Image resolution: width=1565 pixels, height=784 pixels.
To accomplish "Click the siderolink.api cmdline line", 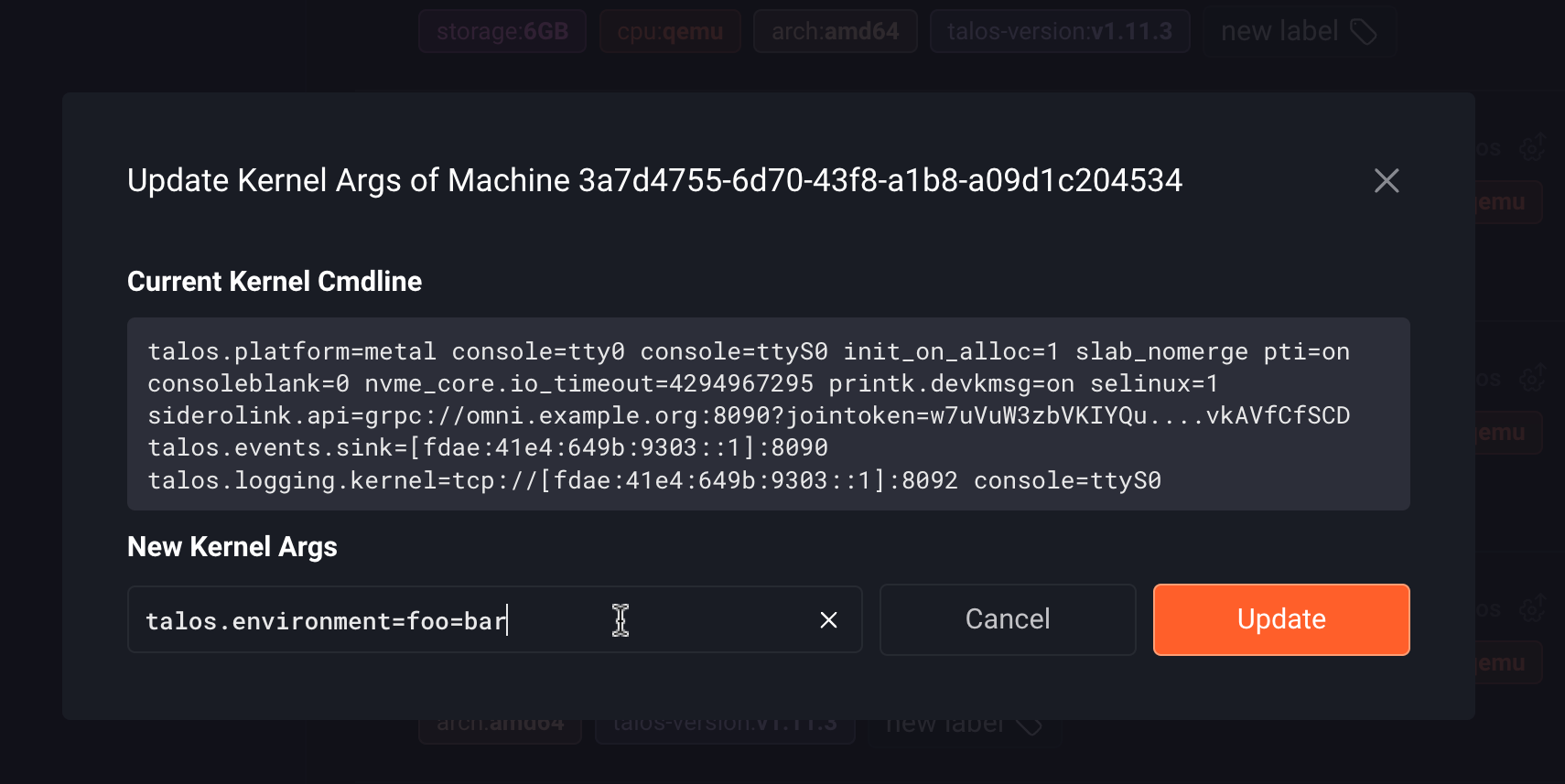I will click(x=749, y=415).
